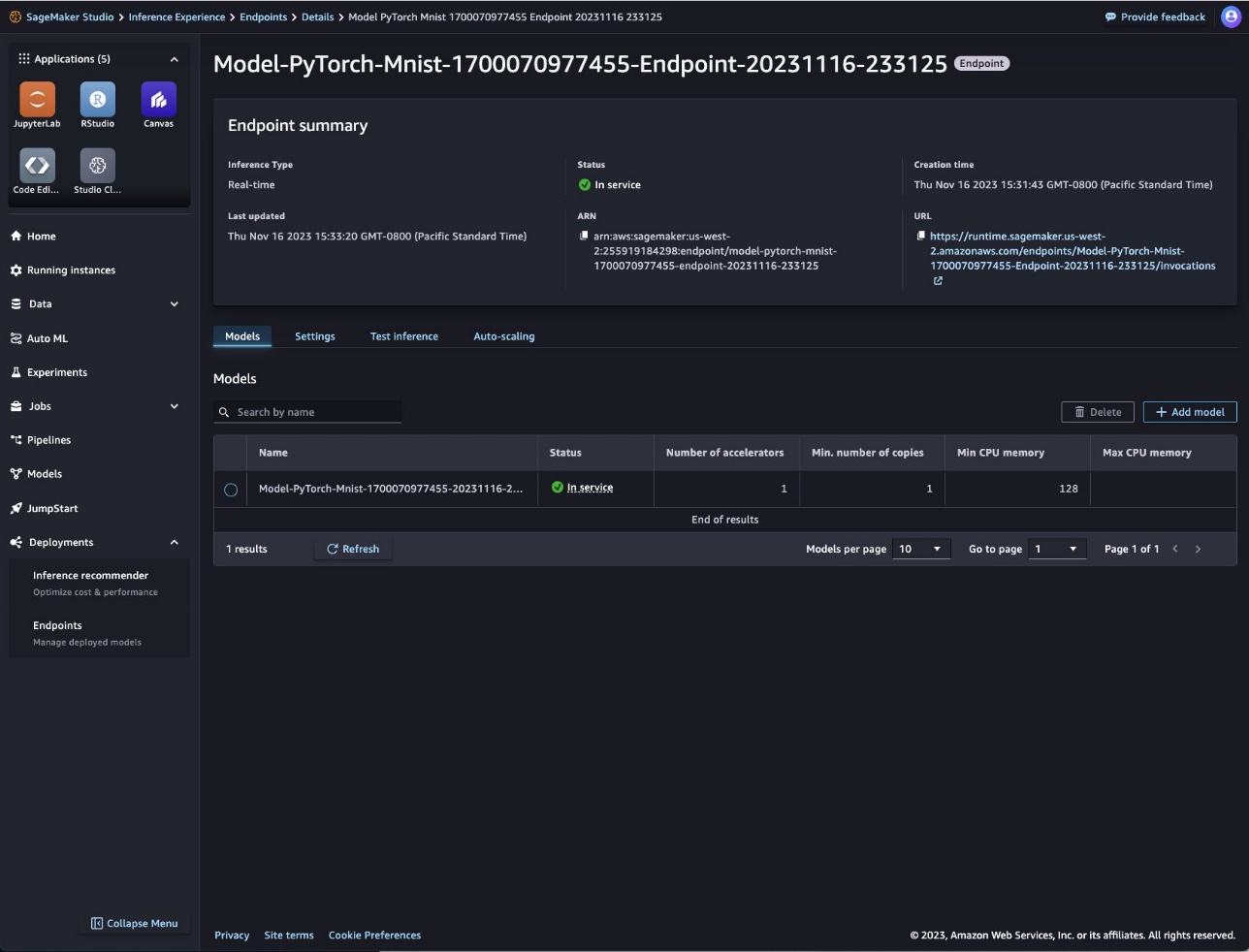This screenshot has width=1249, height=952.
Task: Open the Auto-scaling tab
Action: (504, 336)
